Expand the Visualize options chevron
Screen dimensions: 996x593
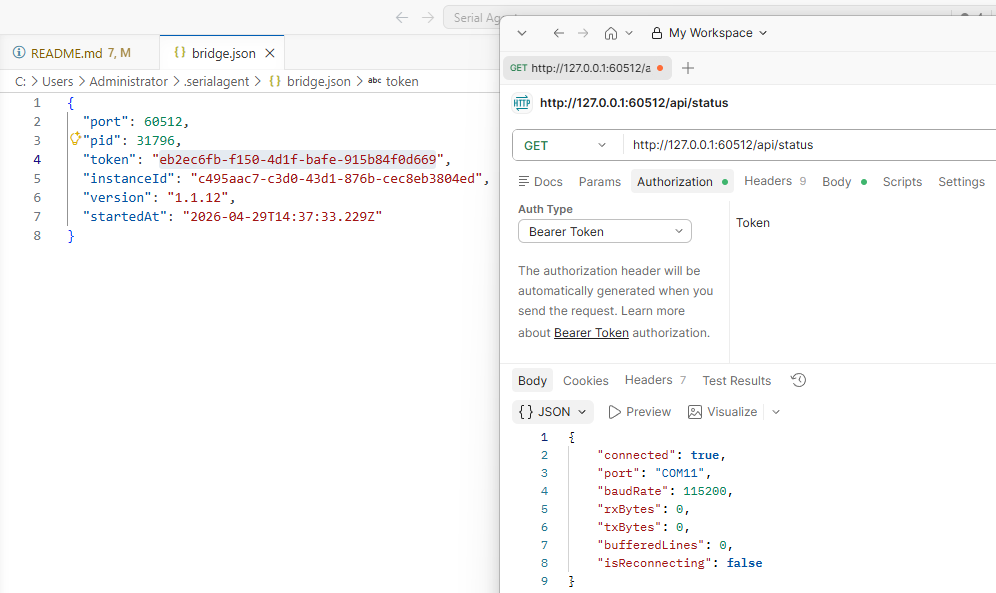(x=776, y=412)
